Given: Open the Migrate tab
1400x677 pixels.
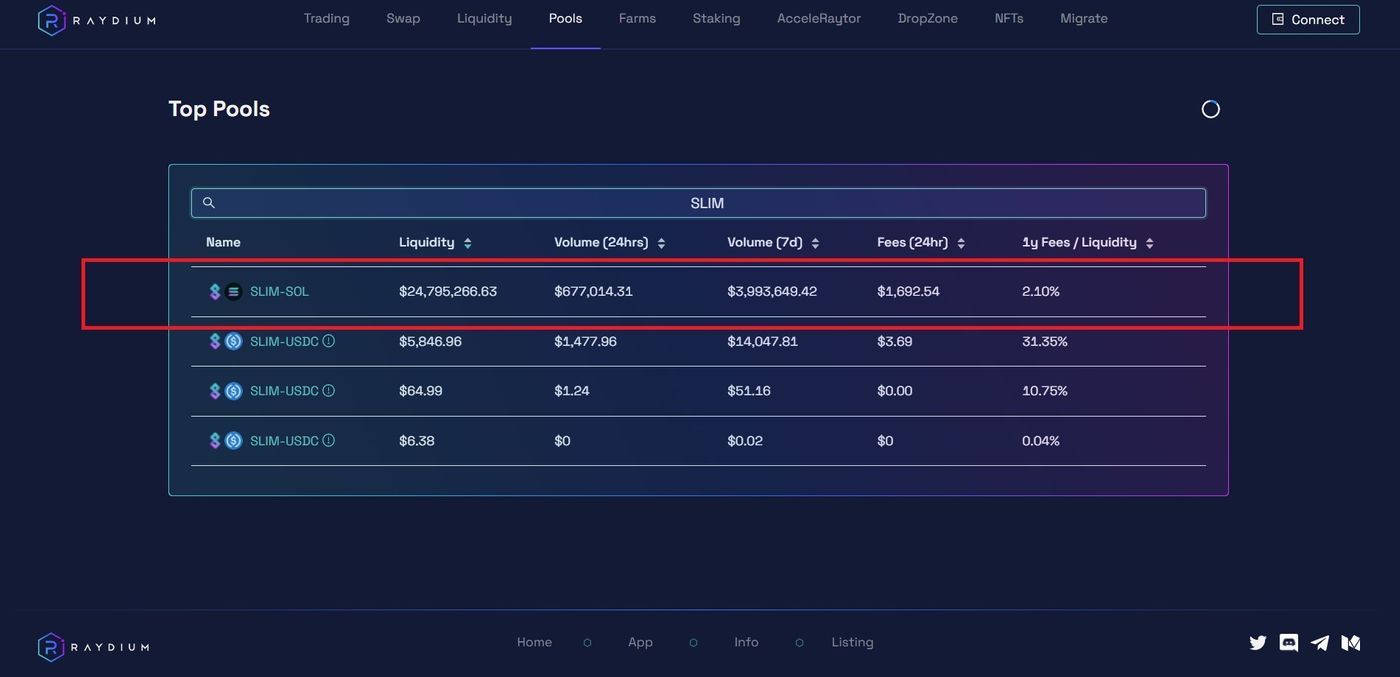Looking at the screenshot, I should click(1084, 18).
